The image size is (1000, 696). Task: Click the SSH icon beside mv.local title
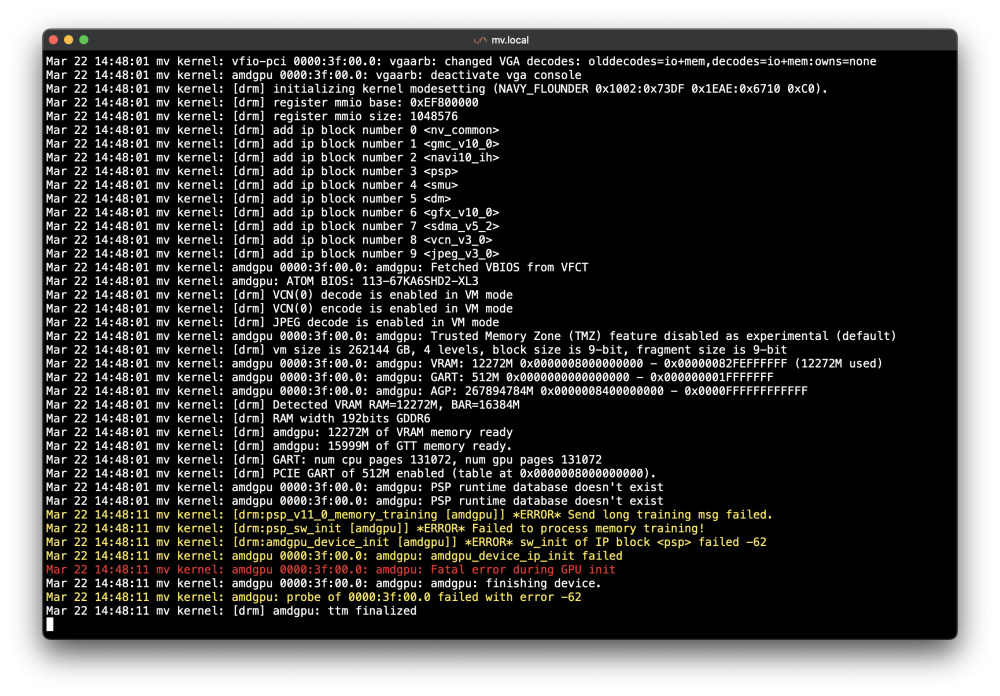coord(480,40)
